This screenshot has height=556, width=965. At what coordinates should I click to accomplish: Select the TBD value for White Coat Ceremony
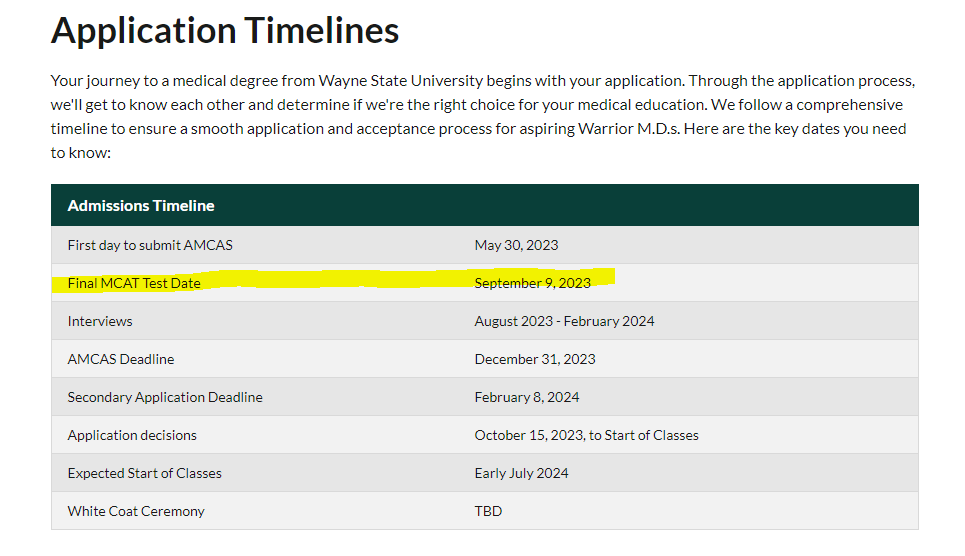point(488,511)
